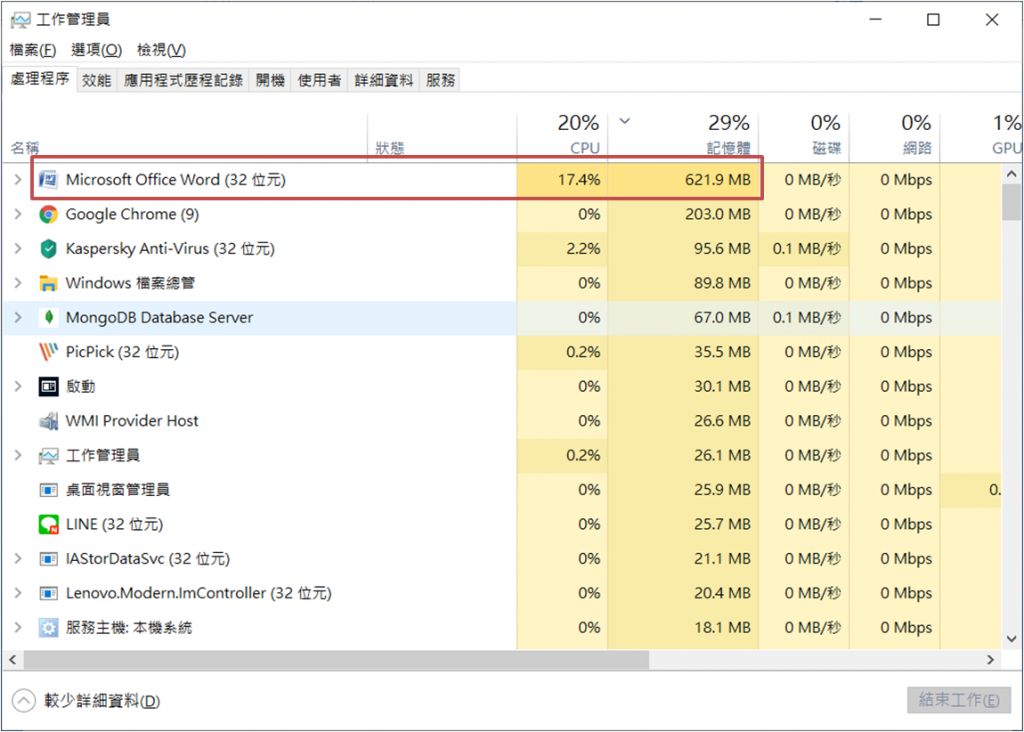
Task: Click the 95.6 MB memory value
Action: click(722, 249)
